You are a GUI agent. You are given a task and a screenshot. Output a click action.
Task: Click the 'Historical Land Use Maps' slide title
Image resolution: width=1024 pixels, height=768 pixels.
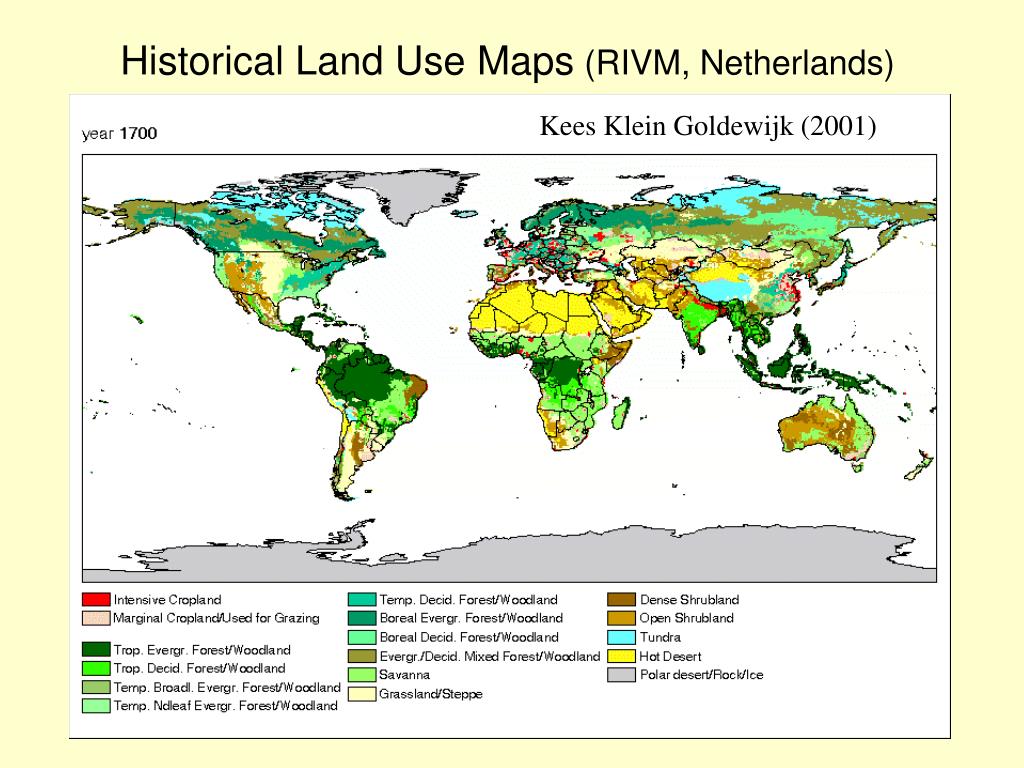(x=347, y=61)
